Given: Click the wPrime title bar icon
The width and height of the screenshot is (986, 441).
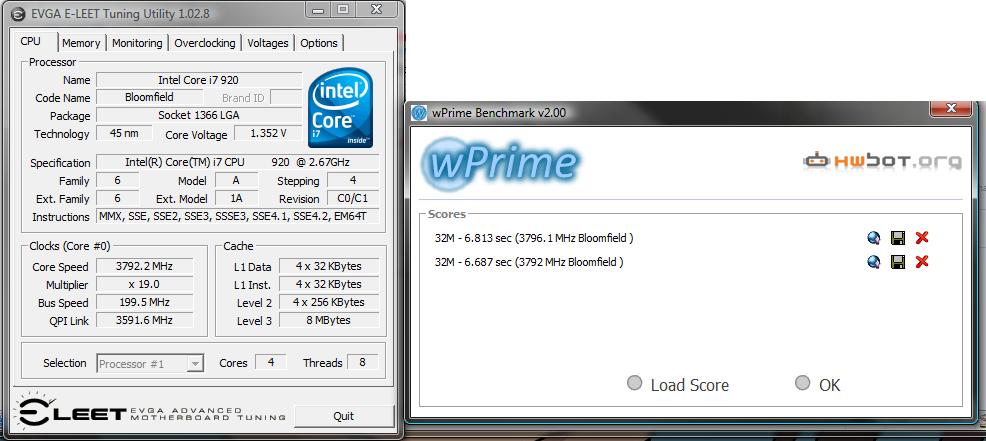Looking at the screenshot, I should pyautogui.click(x=419, y=113).
